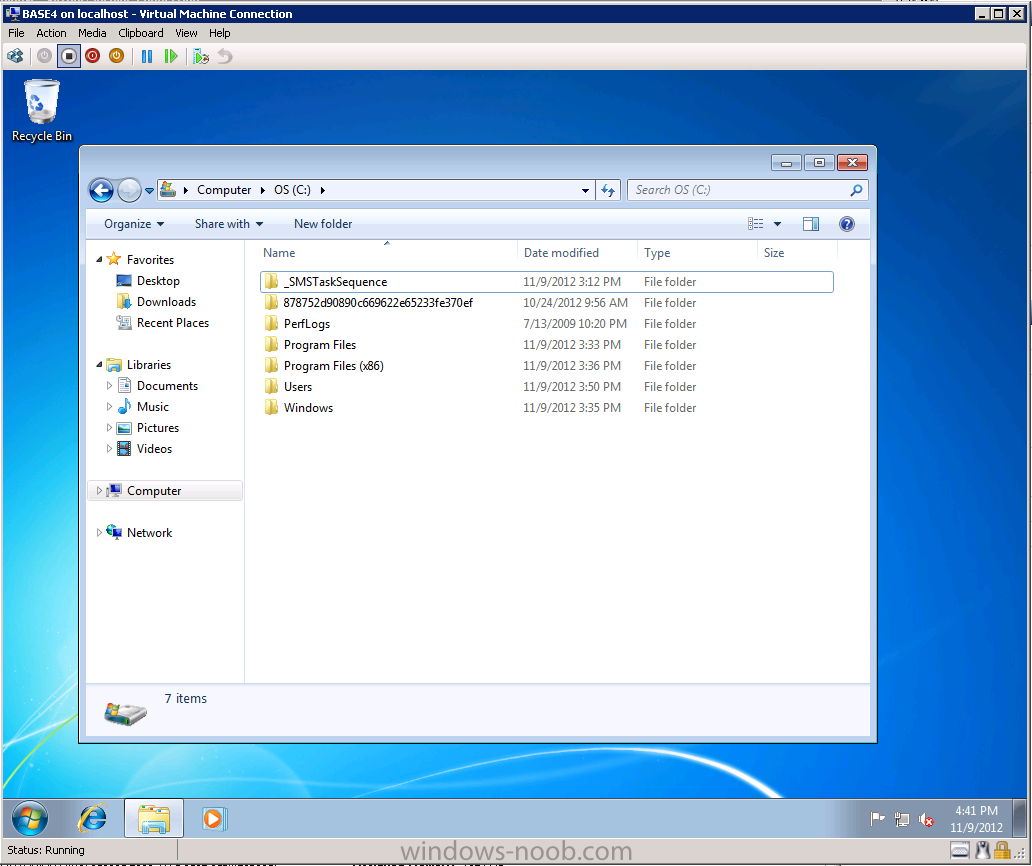Viewport: 1032px width, 866px height.
Task: Select the Videos library
Action: (154, 449)
